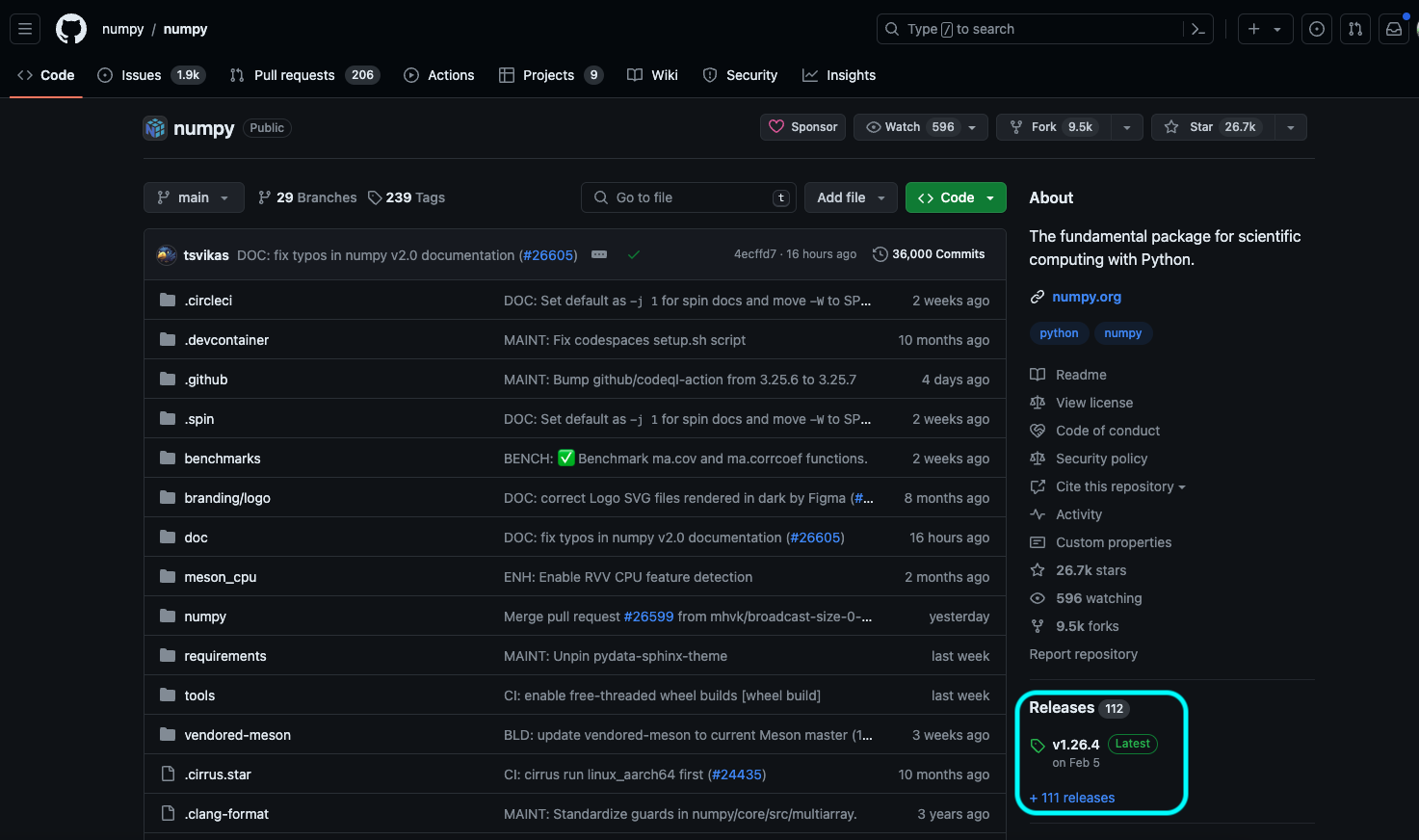Viewport: 1419px width, 840px height.
Task: Switch to the Insights tab
Action: click(839, 75)
